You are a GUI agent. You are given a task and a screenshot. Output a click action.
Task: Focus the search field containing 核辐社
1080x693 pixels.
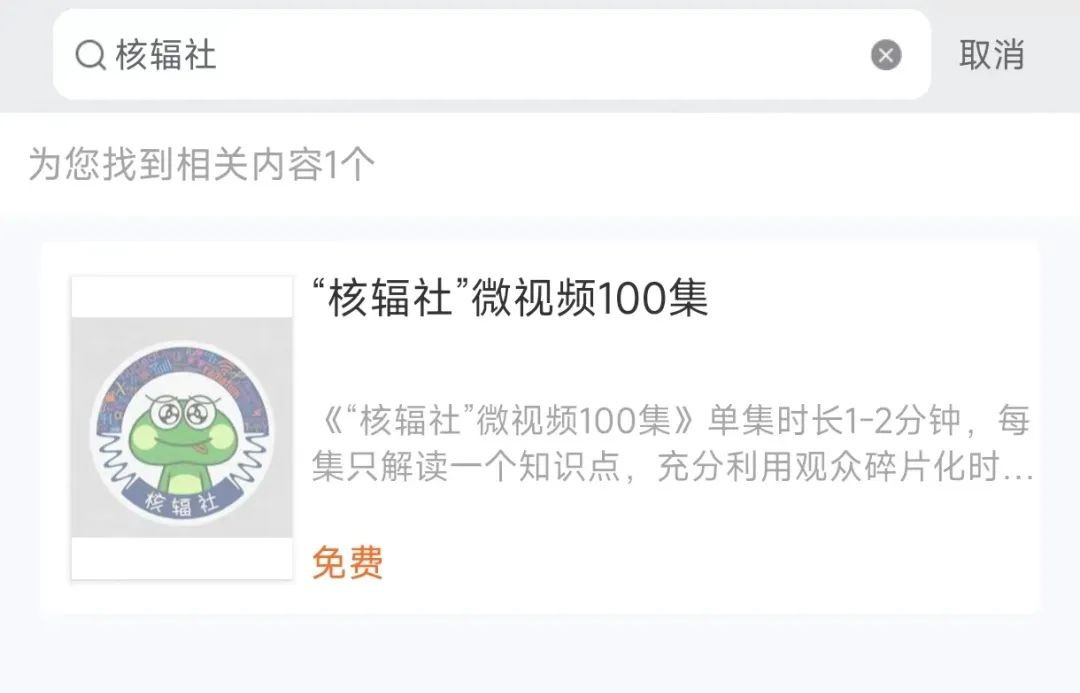(492, 54)
